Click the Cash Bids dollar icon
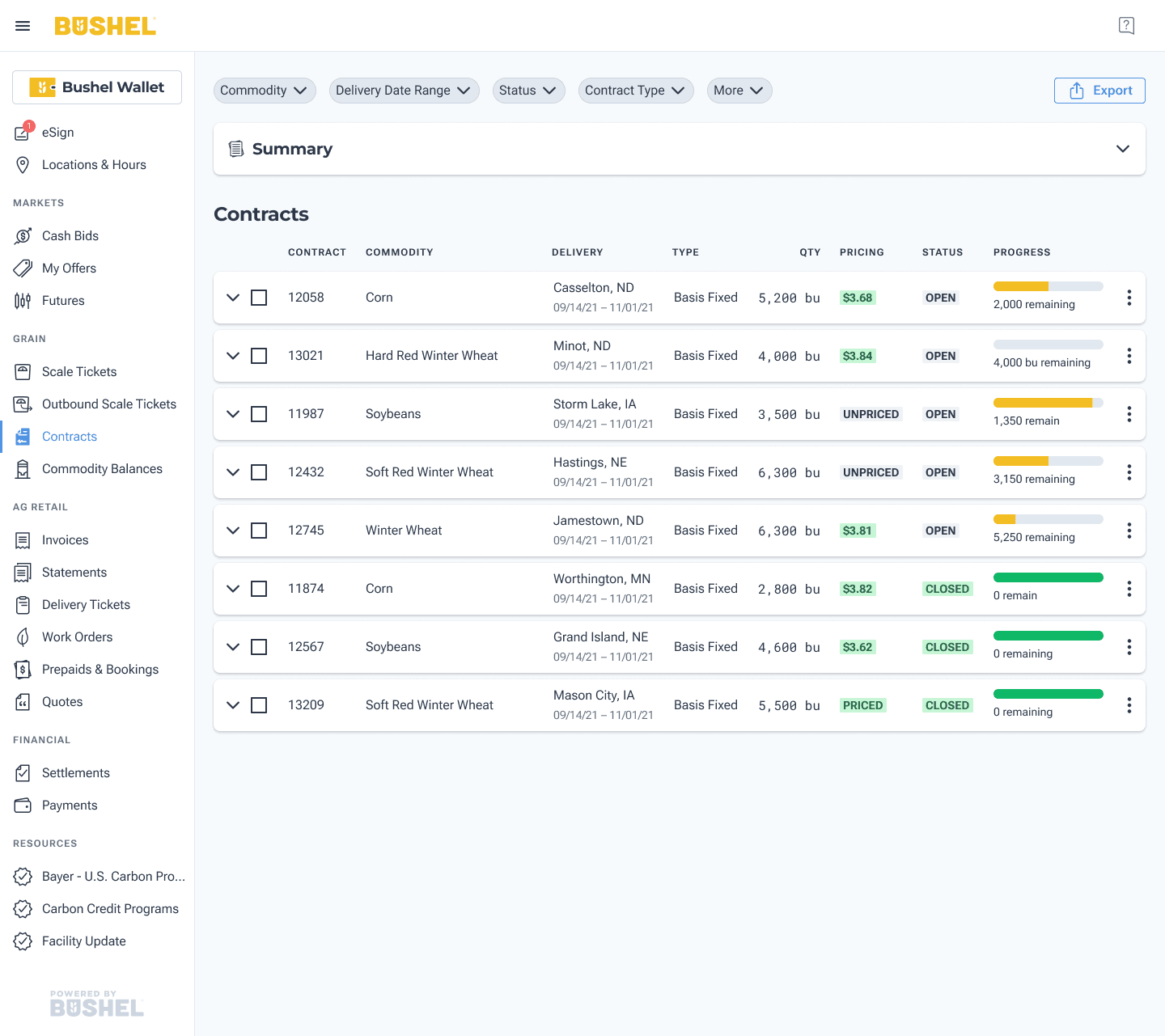Image resolution: width=1165 pixels, height=1036 pixels. pos(23,236)
